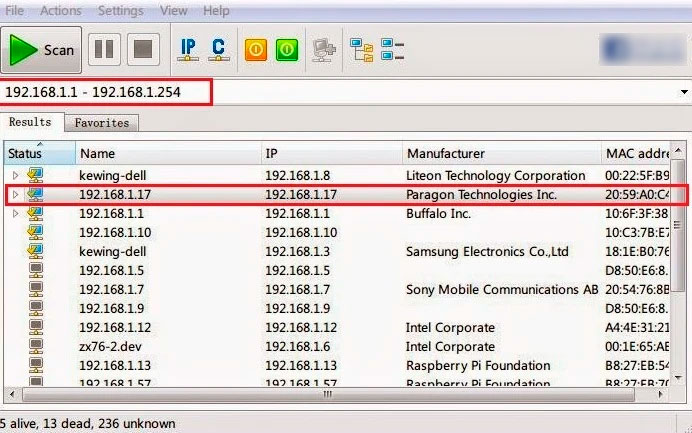The image size is (692, 433).
Task: Click the C subnet toolbar icon
Action: click(218, 49)
